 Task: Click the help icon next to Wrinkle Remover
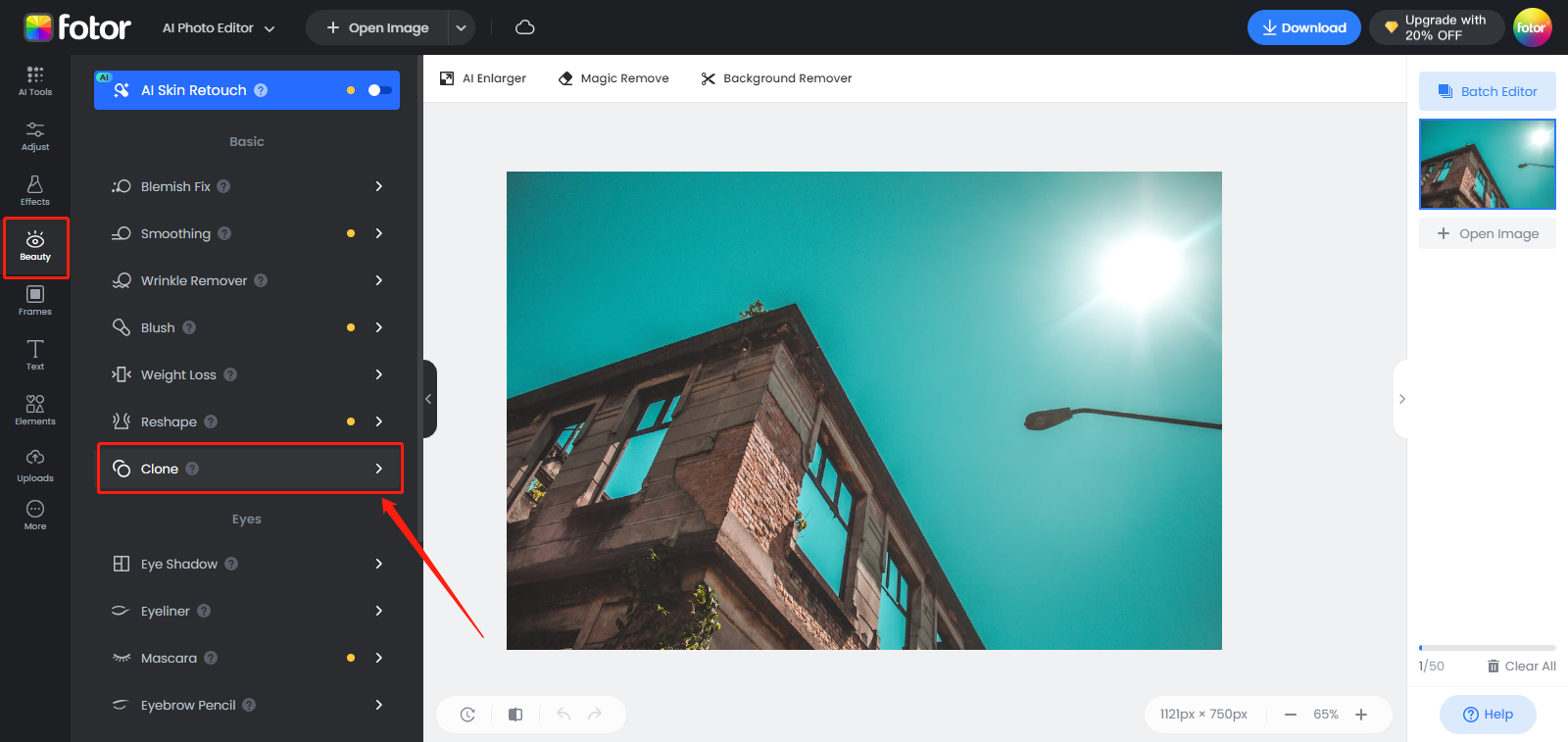point(261,280)
